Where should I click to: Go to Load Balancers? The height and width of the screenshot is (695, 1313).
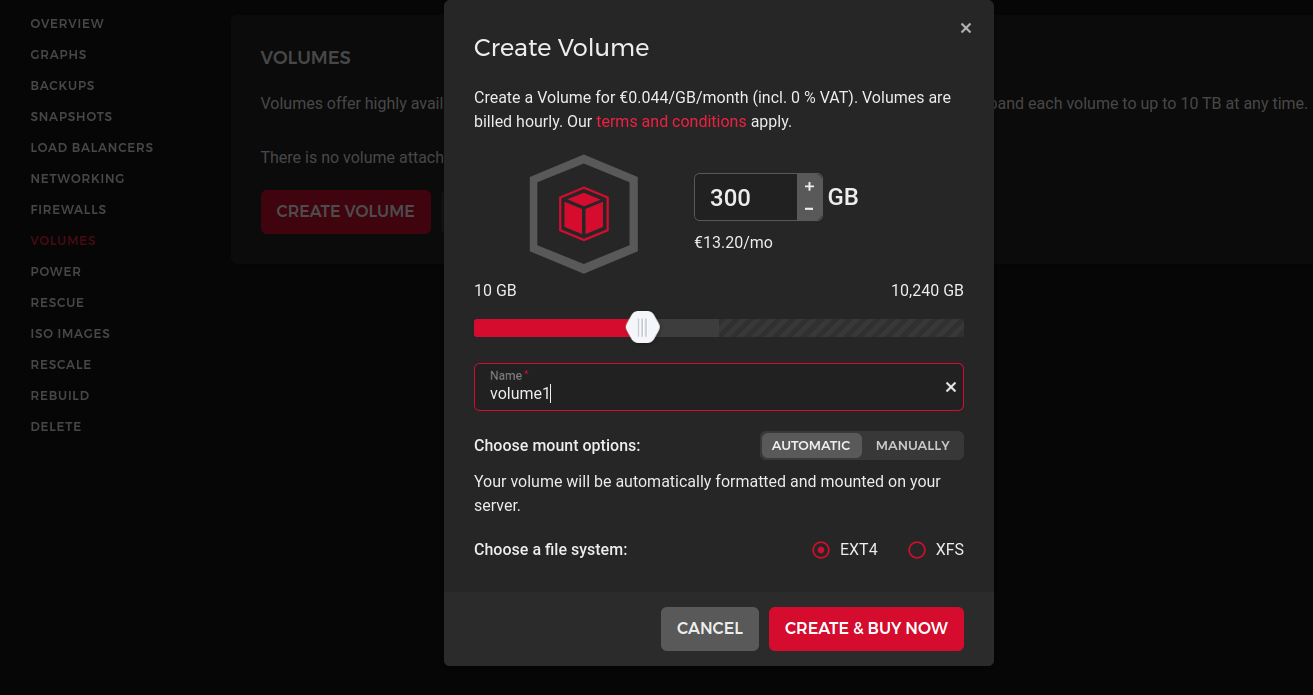coord(92,147)
